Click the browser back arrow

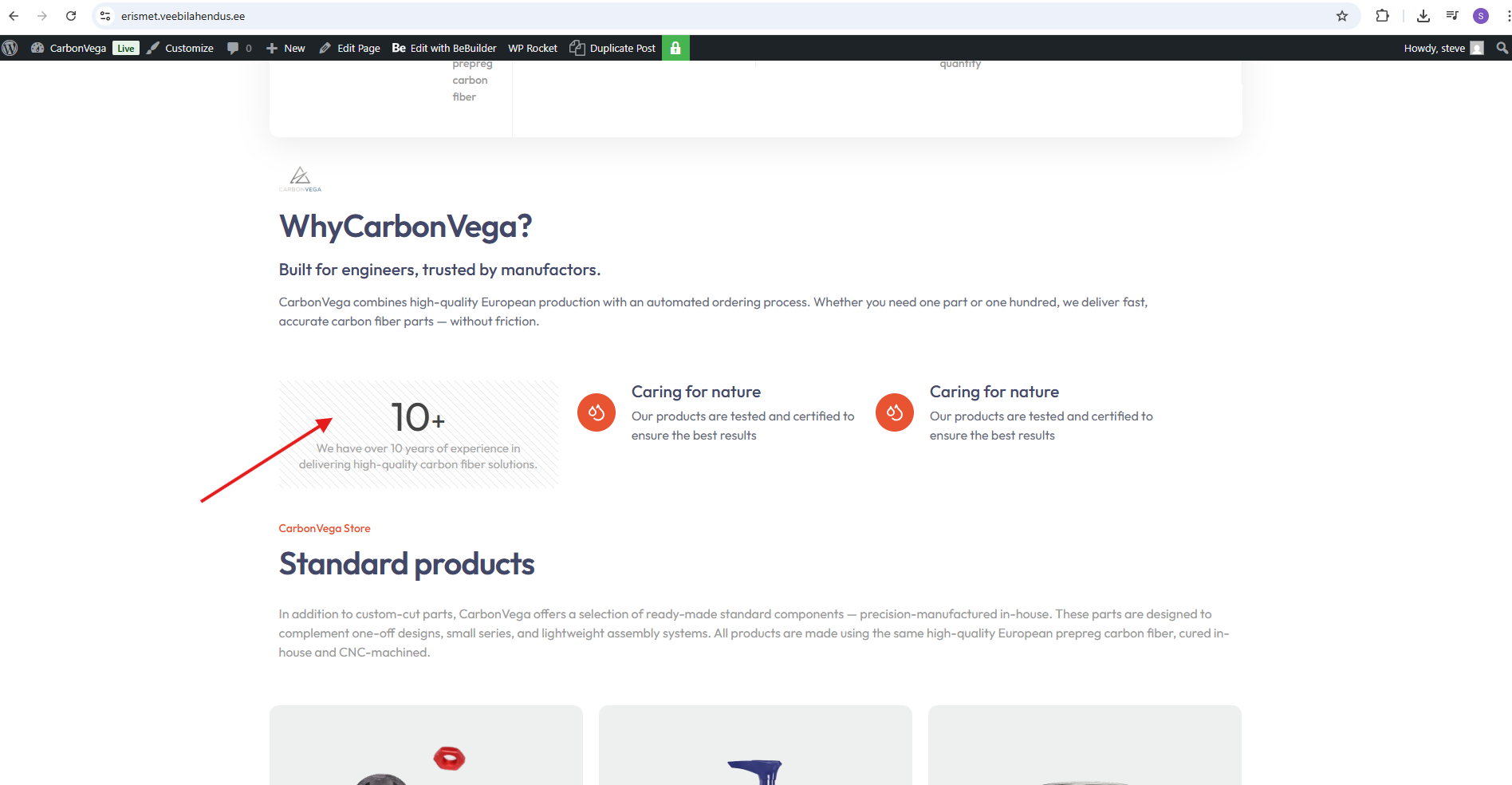[14, 16]
